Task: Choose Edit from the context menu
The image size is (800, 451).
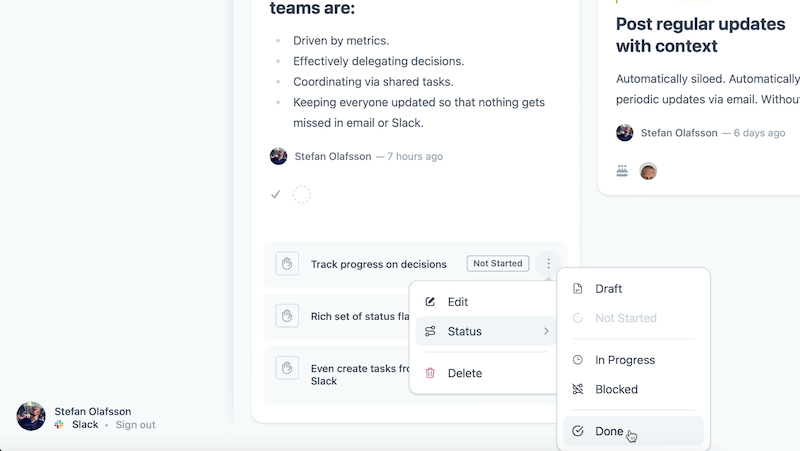Action: click(x=457, y=302)
